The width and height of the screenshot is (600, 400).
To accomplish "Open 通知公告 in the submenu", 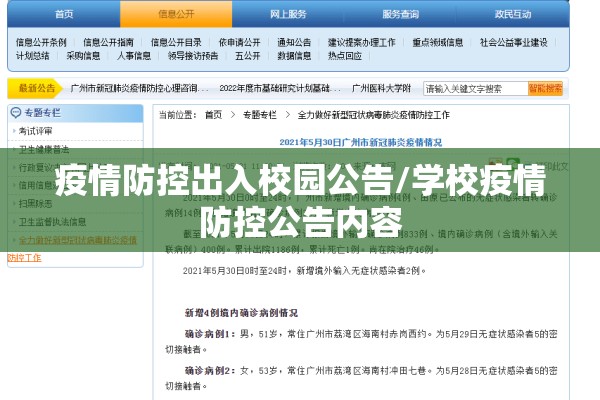I will [x=294, y=42].
